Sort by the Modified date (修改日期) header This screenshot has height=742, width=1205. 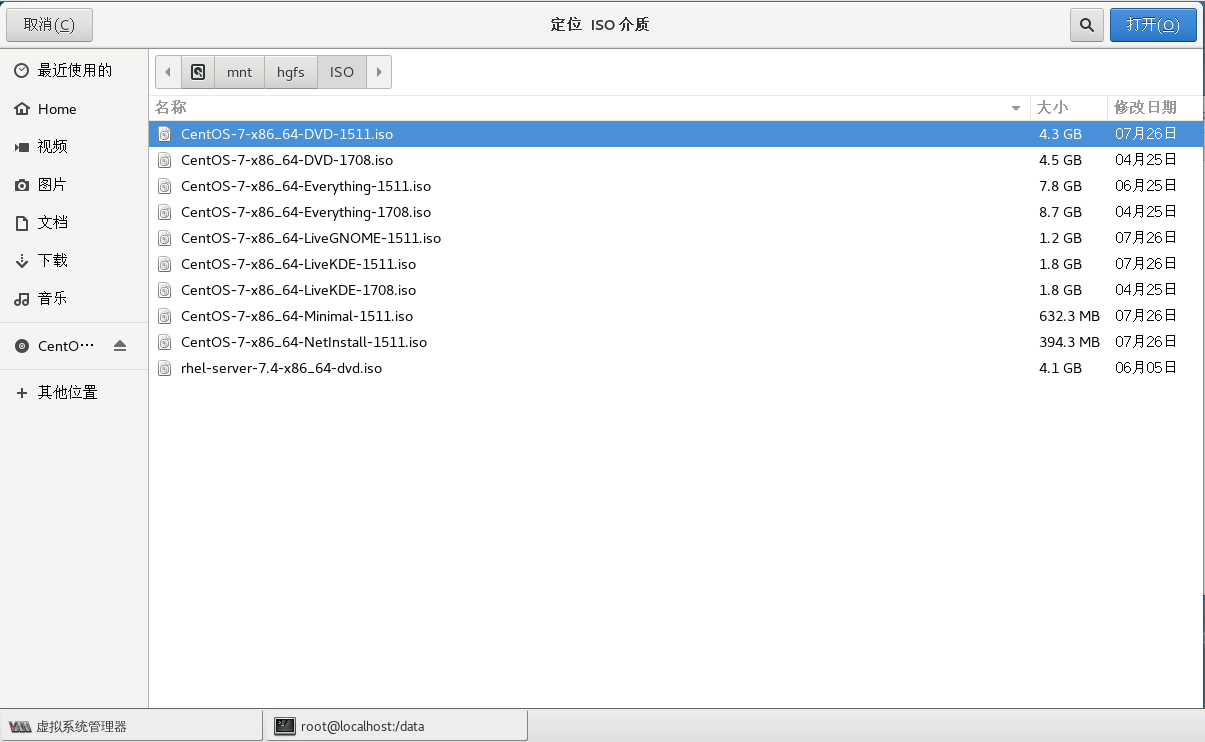click(1155, 108)
